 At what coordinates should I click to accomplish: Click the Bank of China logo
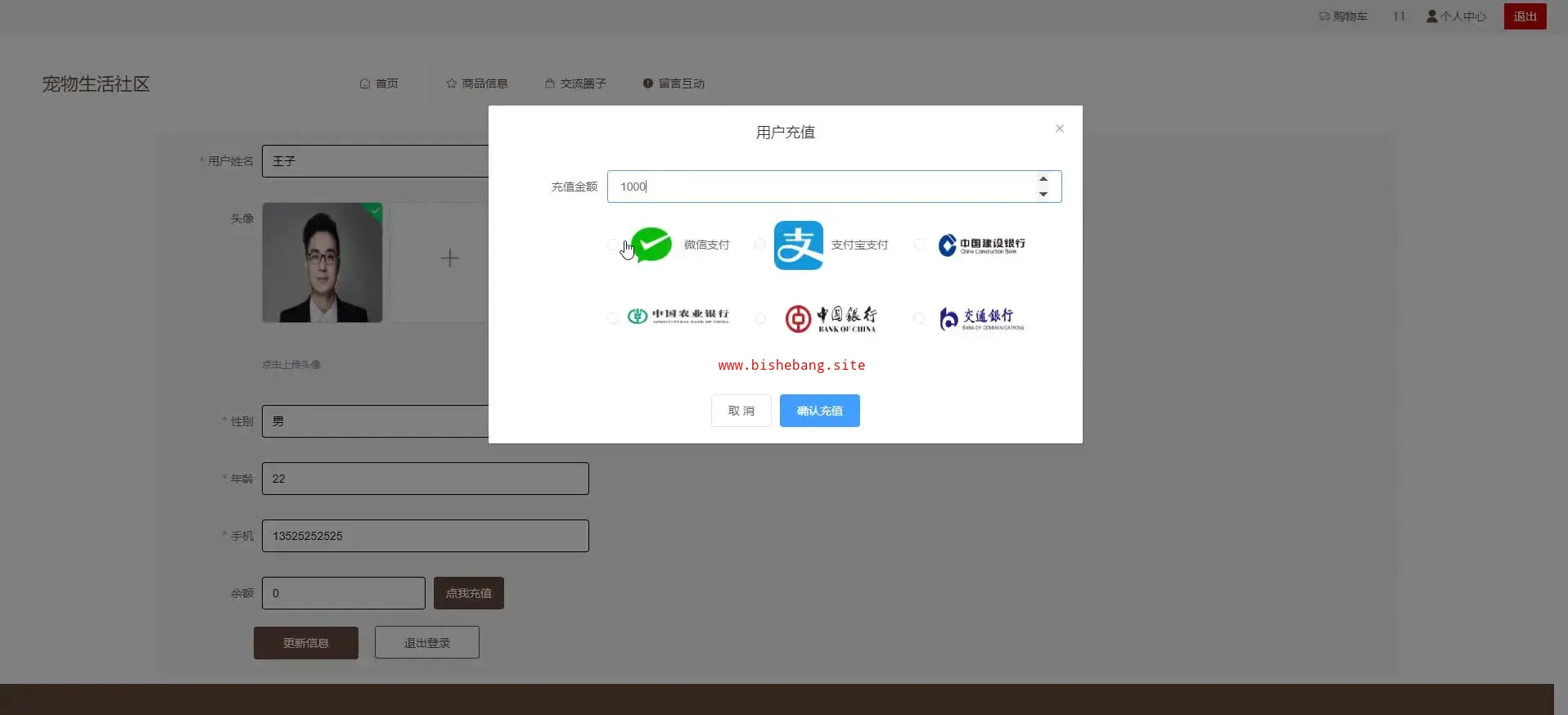pos(831,318)
